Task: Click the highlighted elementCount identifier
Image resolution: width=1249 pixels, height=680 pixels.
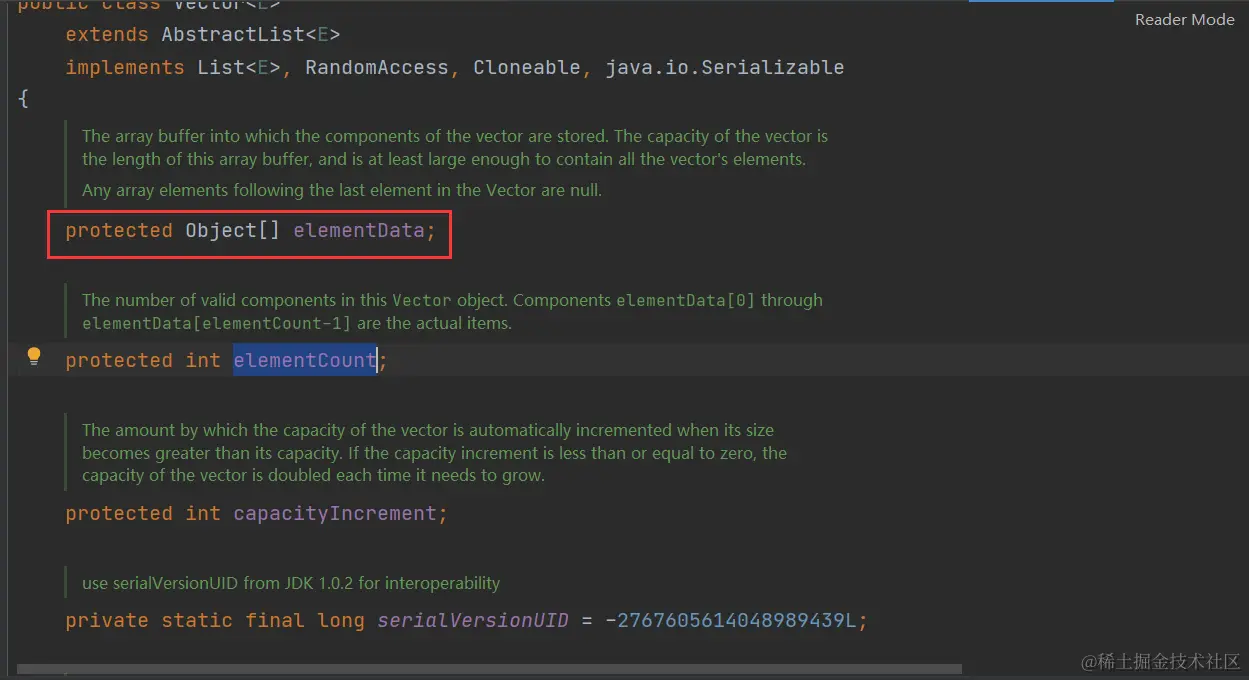Action: [x=305, y=360]
